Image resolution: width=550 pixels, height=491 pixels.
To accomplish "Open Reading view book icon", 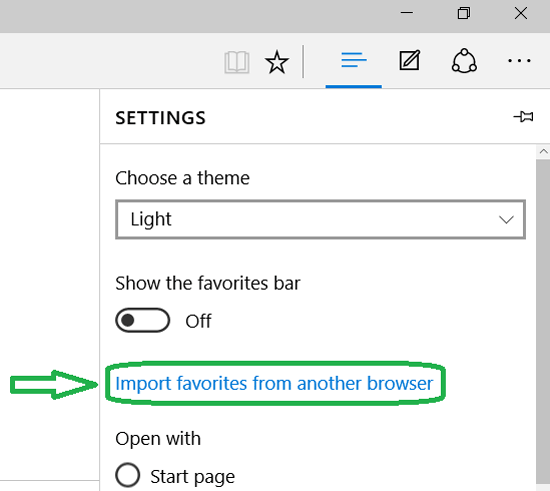I will pos(237,62).
